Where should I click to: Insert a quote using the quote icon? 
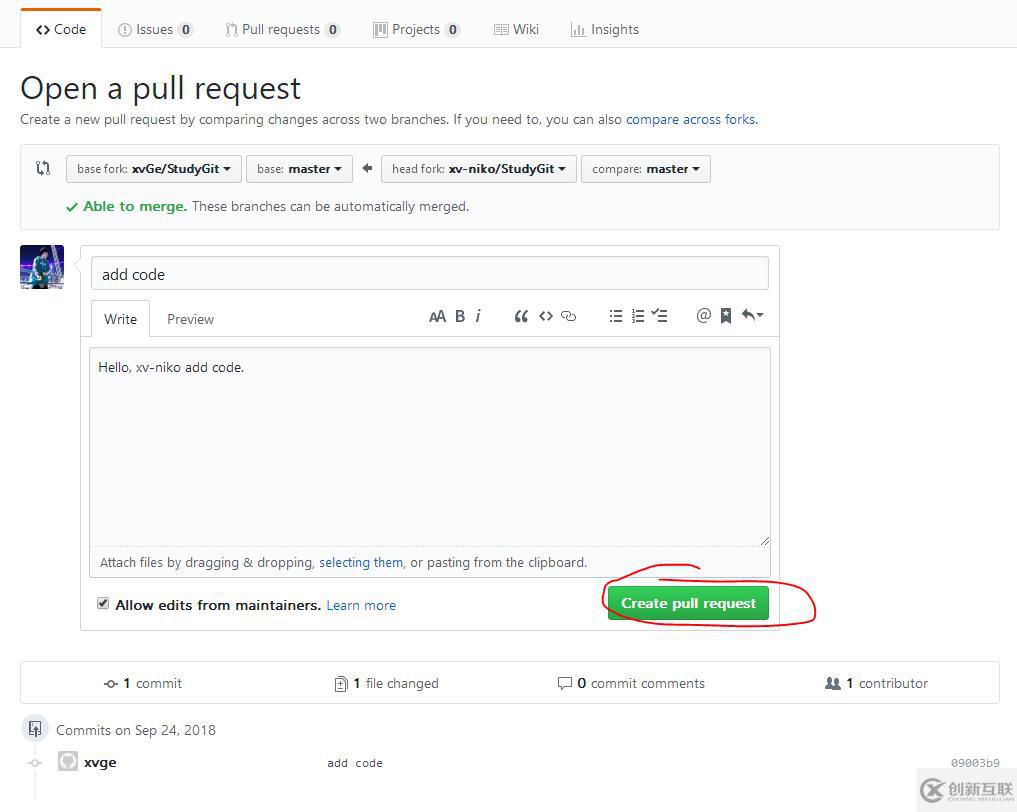[x=521, y=316]
